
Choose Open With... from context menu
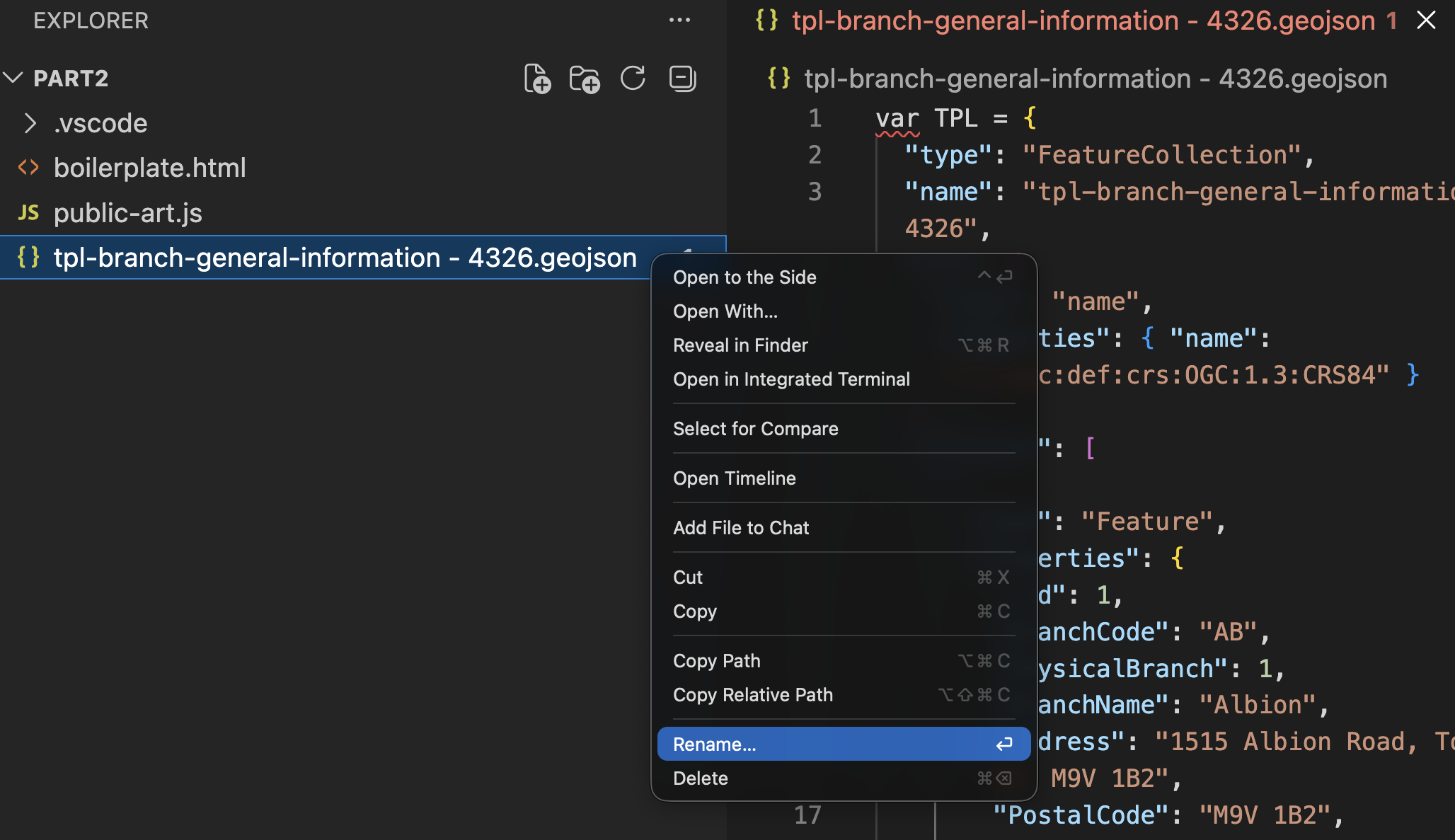pyautogui.click(x=844, y=311)
